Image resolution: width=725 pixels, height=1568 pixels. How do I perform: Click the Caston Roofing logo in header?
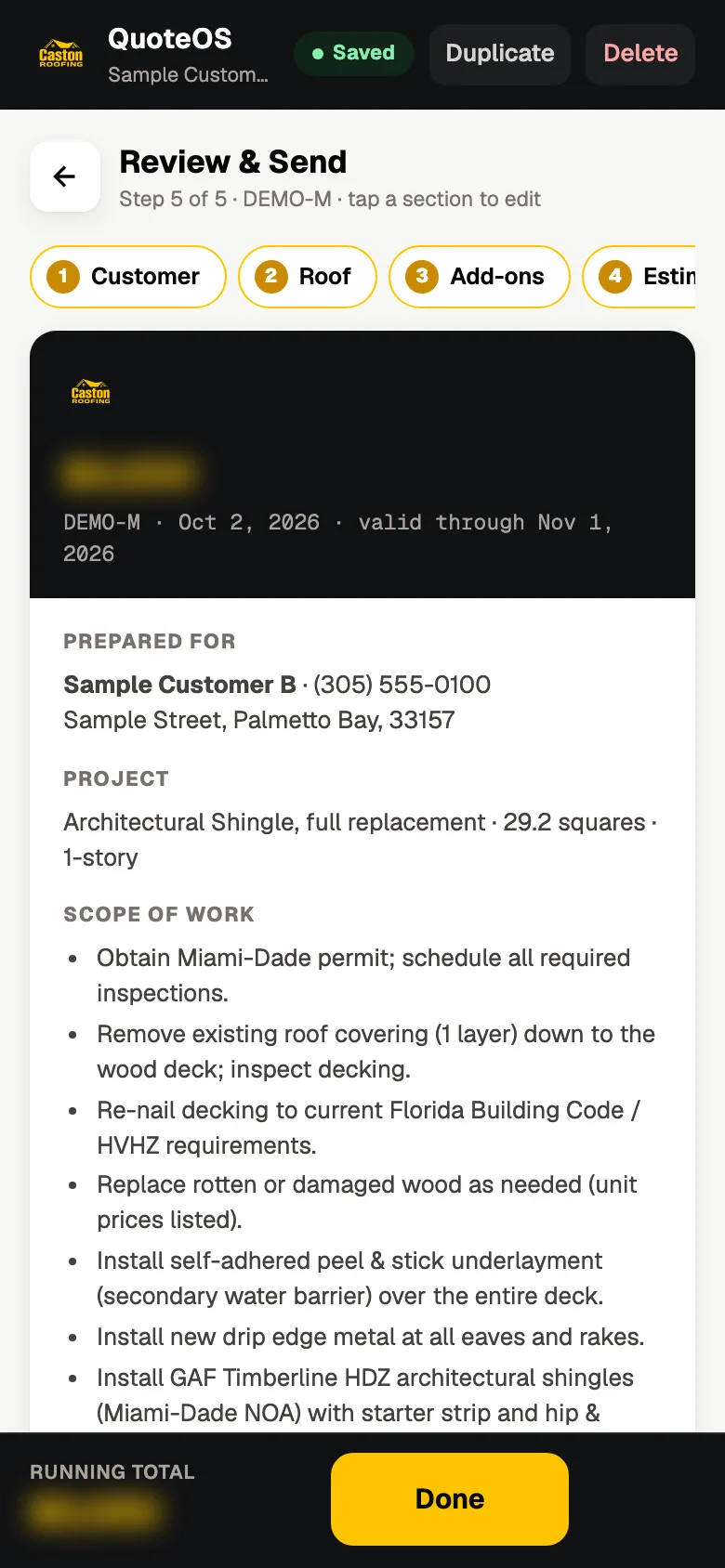click(x=61, y=53)
